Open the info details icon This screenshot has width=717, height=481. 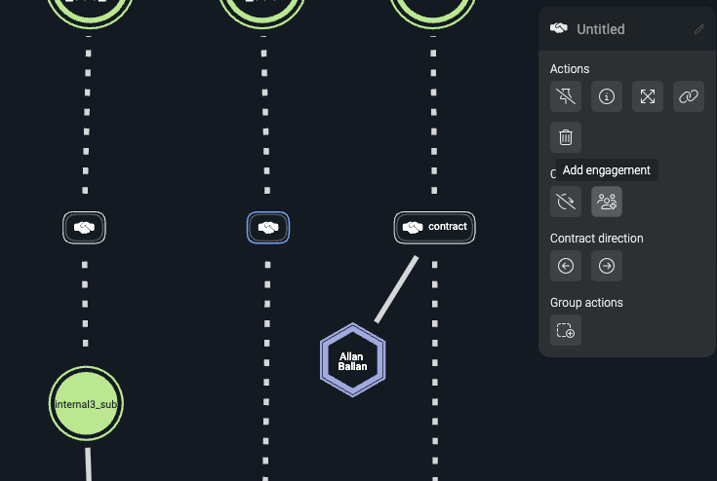point(606,97)
